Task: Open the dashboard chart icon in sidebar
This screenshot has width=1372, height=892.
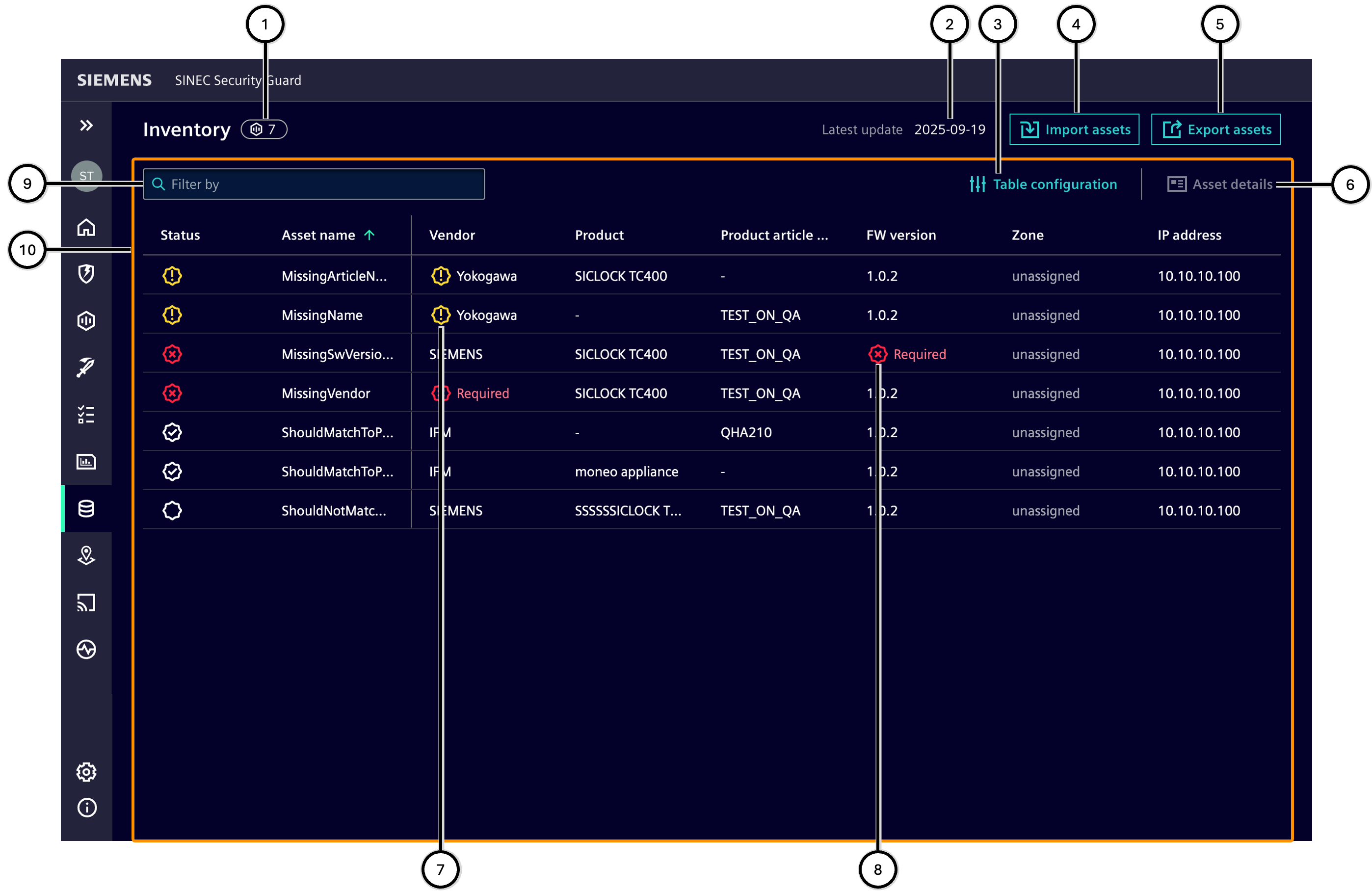Action: click(86, 462)
